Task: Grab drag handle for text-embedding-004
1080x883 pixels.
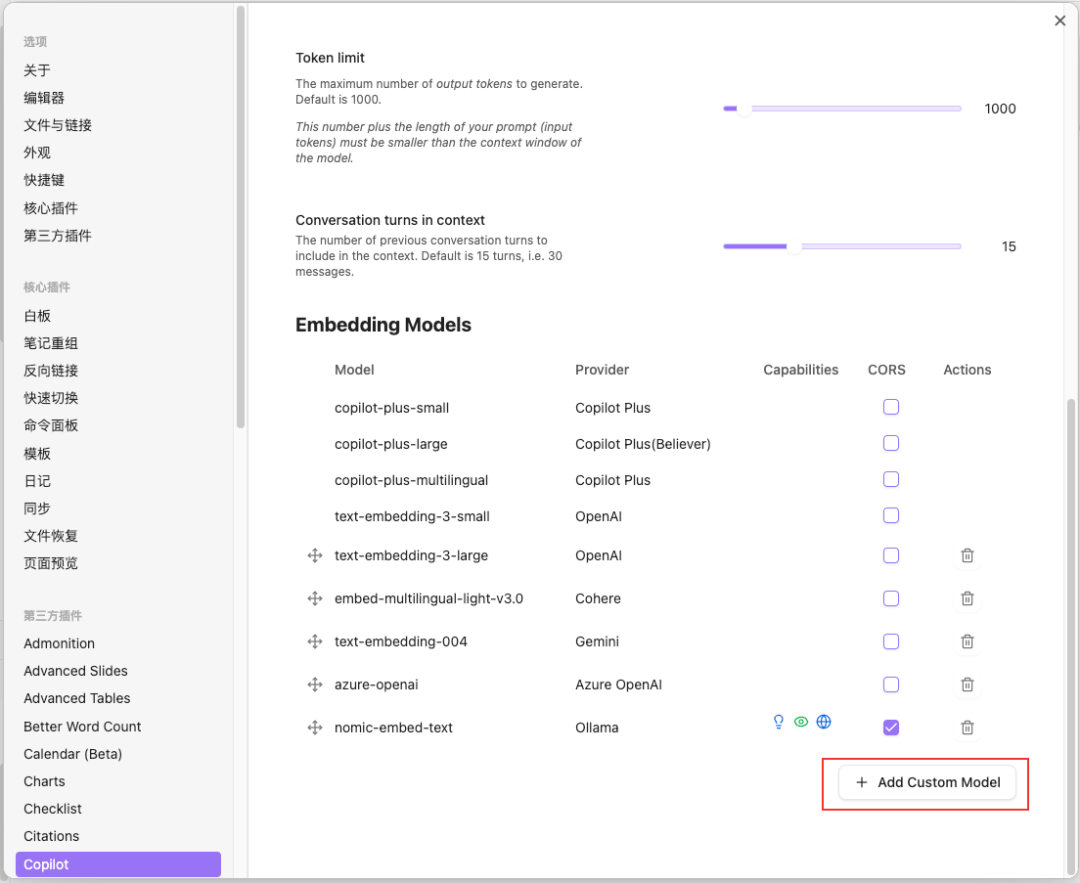Action: pyautogui.click(x=315, y=641)
